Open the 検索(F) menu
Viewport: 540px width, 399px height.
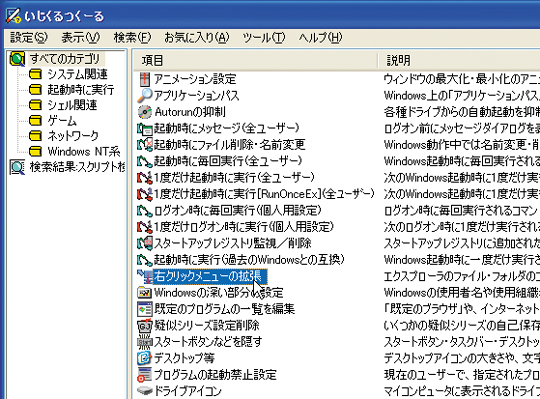click(x=132, y=38)
